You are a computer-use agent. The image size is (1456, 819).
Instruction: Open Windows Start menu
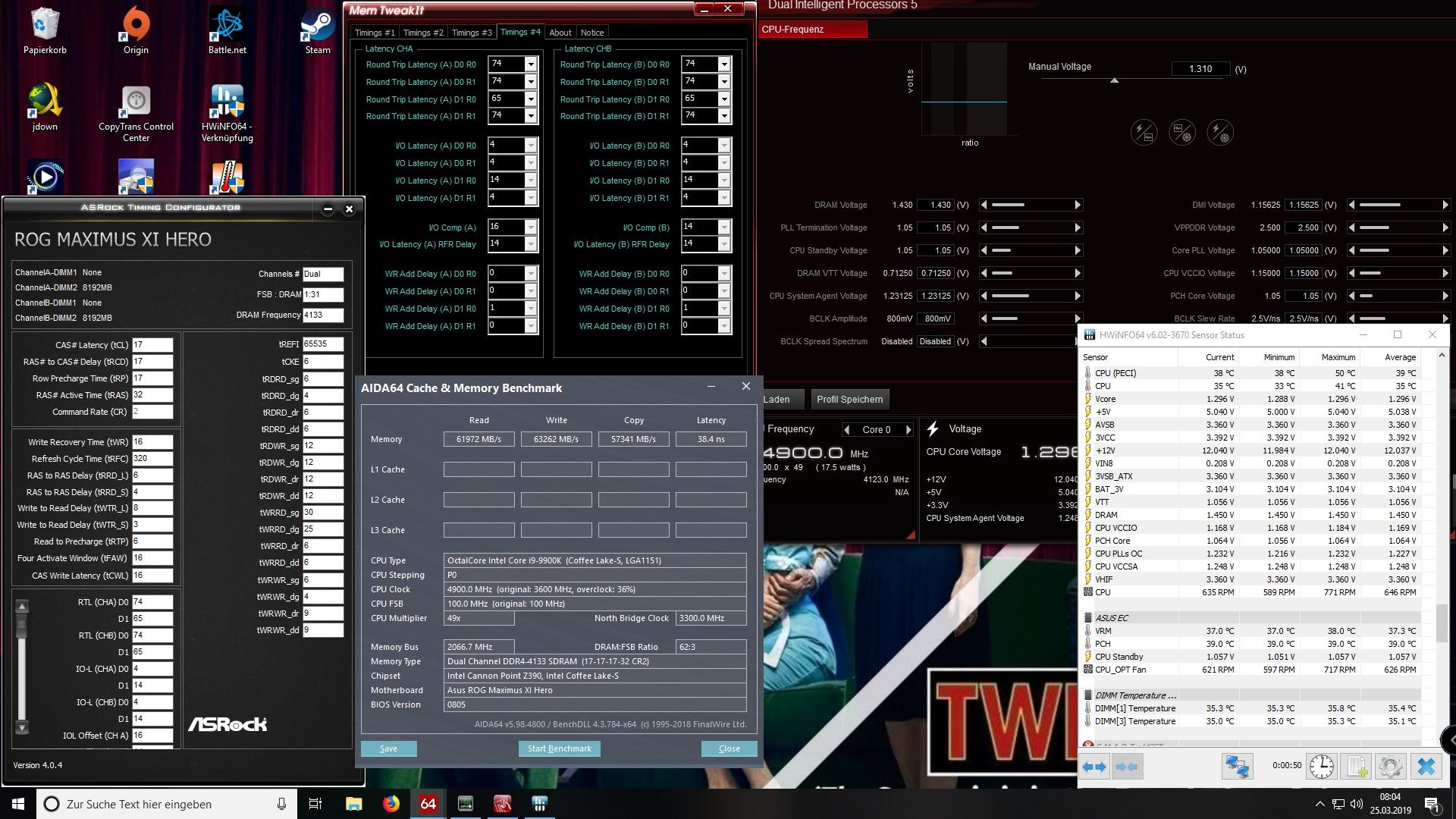18,804
